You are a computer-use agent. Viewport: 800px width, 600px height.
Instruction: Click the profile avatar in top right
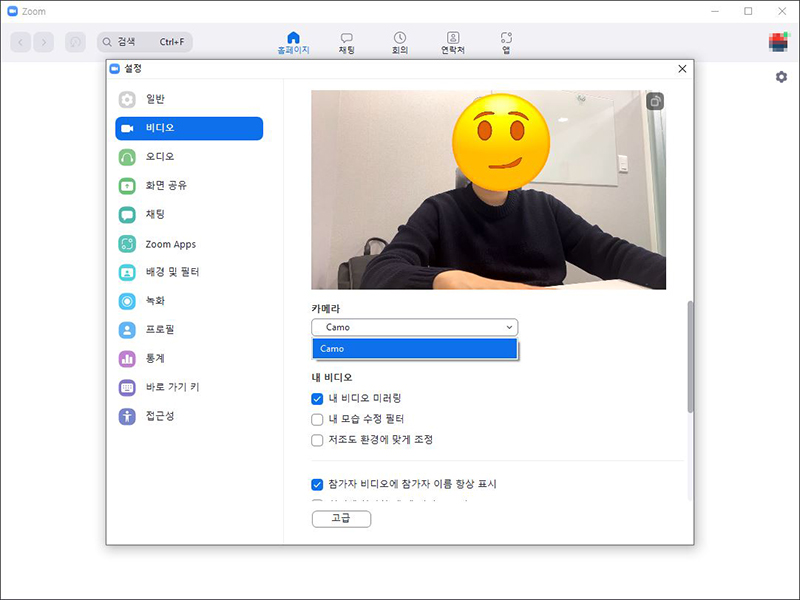click(x=779, y=42)
